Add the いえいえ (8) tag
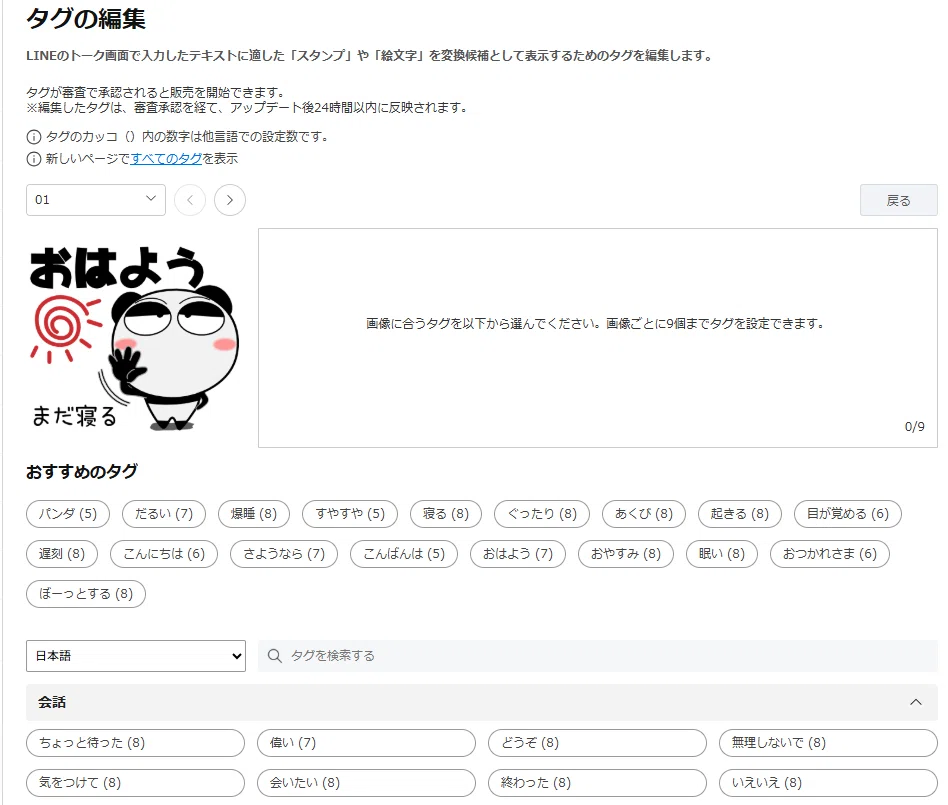The width and height of the screenshot is (948, 805). pos(828,783)
